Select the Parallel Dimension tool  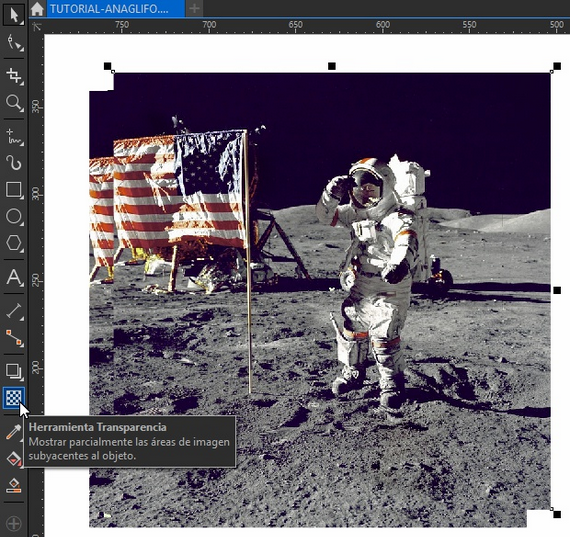14,311
